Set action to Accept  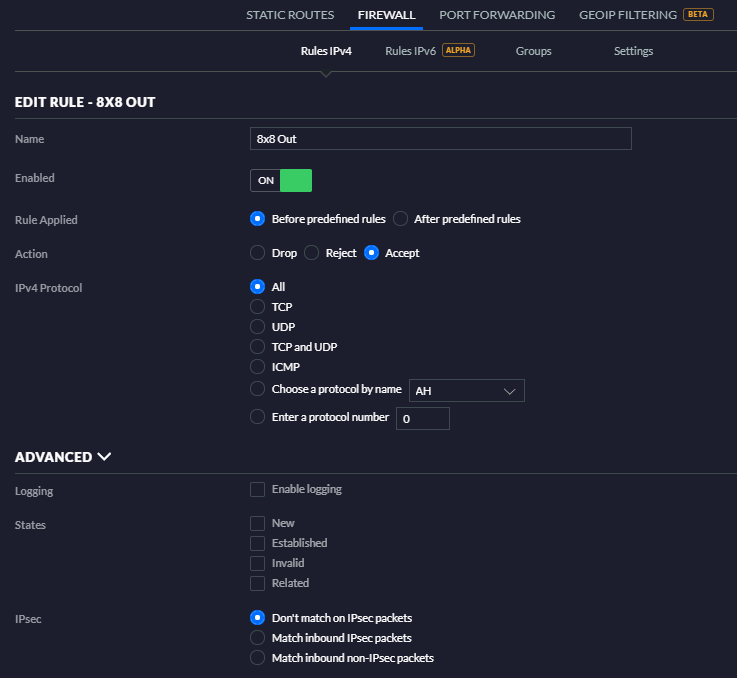(x=371, y=253)
